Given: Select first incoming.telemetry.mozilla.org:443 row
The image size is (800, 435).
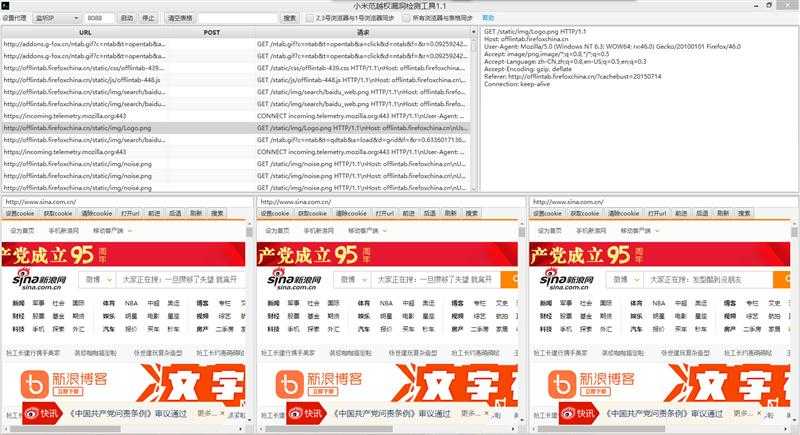Looking at the screenshot, I should point(236,116).
